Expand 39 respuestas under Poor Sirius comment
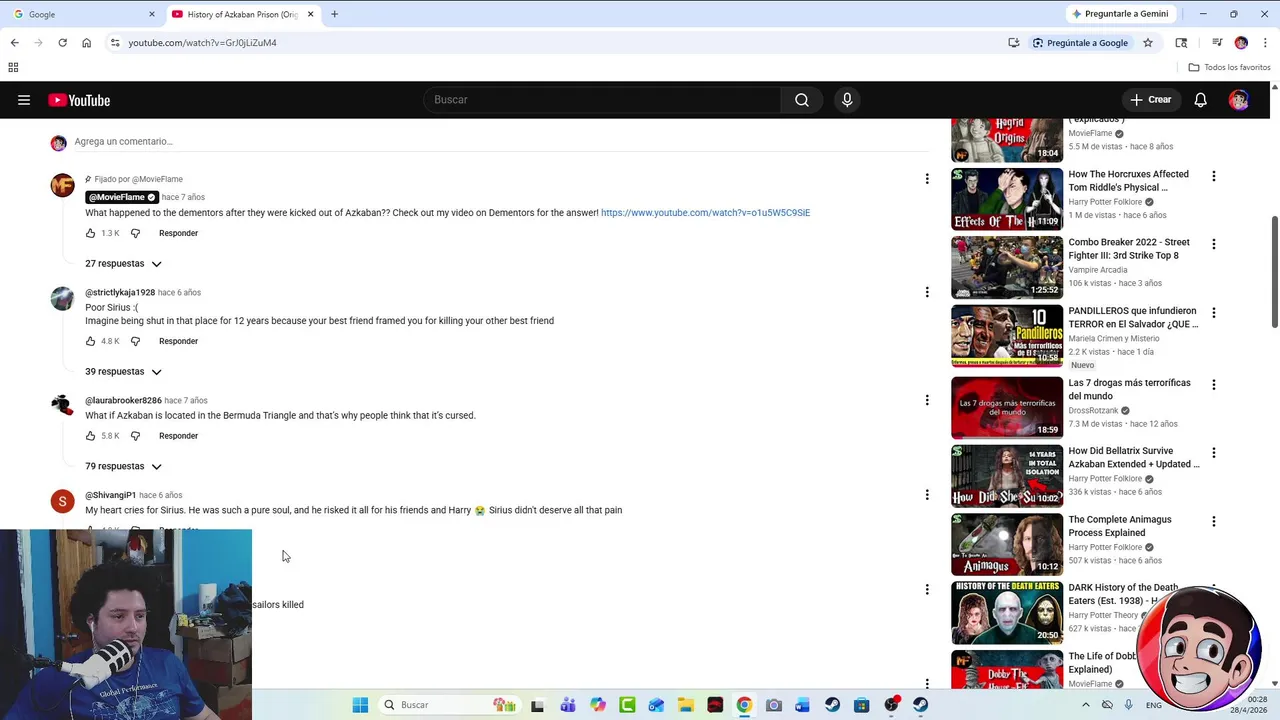The image size is (1280, 720). coord(123,372)
